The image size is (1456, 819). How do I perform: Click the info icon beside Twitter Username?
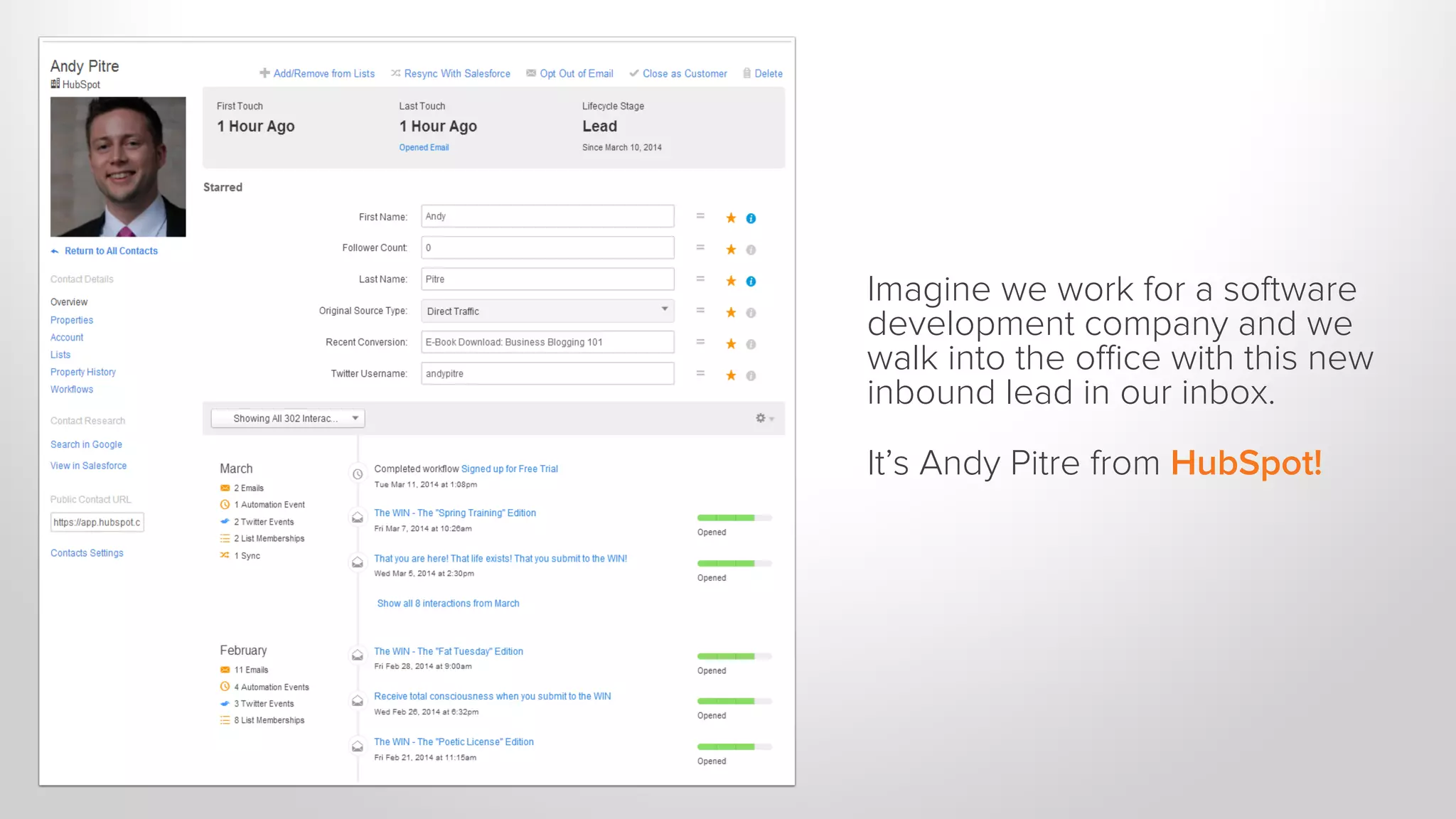tap(751, 375)
